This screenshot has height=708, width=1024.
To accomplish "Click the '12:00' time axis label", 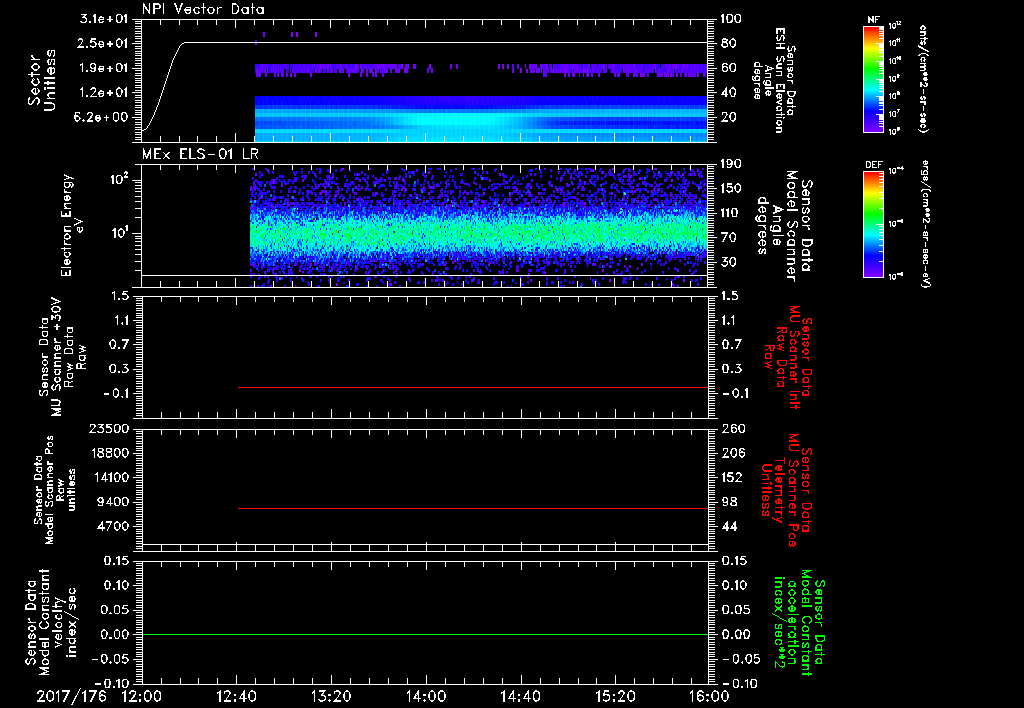I will coord(141,696).
